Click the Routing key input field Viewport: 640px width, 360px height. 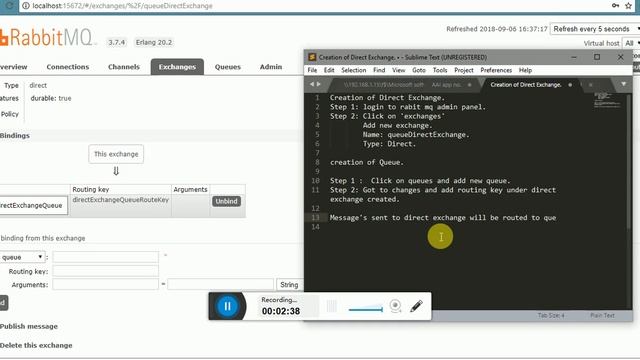tap(105, 271)
